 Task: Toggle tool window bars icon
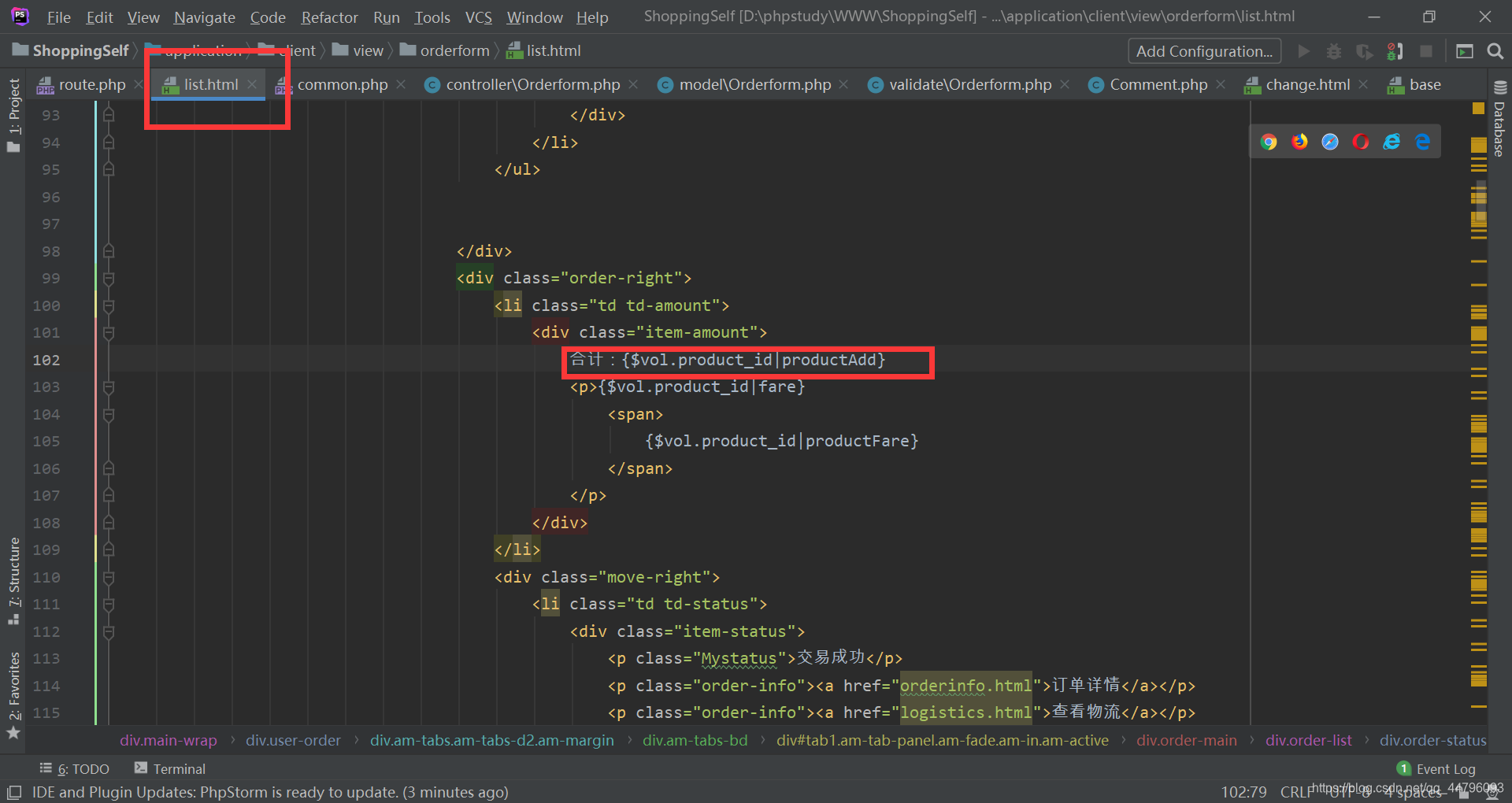coord(14,792)
